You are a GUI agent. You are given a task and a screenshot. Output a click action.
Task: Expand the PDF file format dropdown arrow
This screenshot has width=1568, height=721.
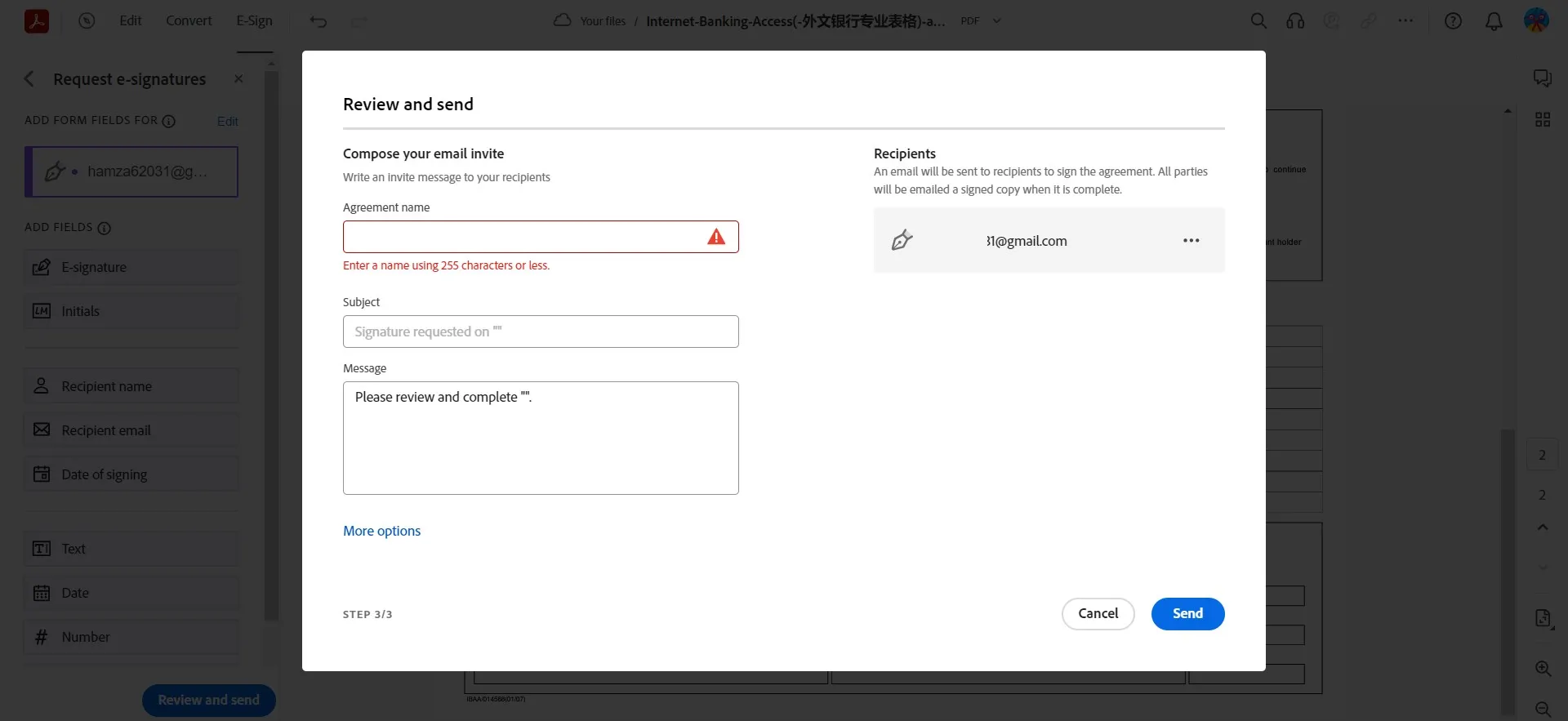coord(997,21)
